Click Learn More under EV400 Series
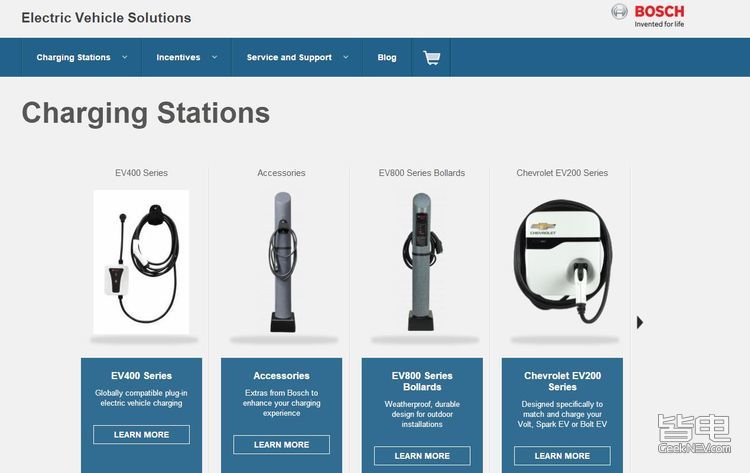The image size is (750, 473). 141,435
